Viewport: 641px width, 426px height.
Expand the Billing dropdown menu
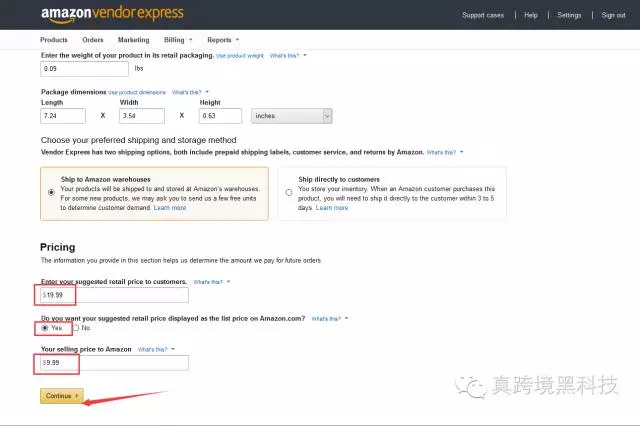[178, 40]
